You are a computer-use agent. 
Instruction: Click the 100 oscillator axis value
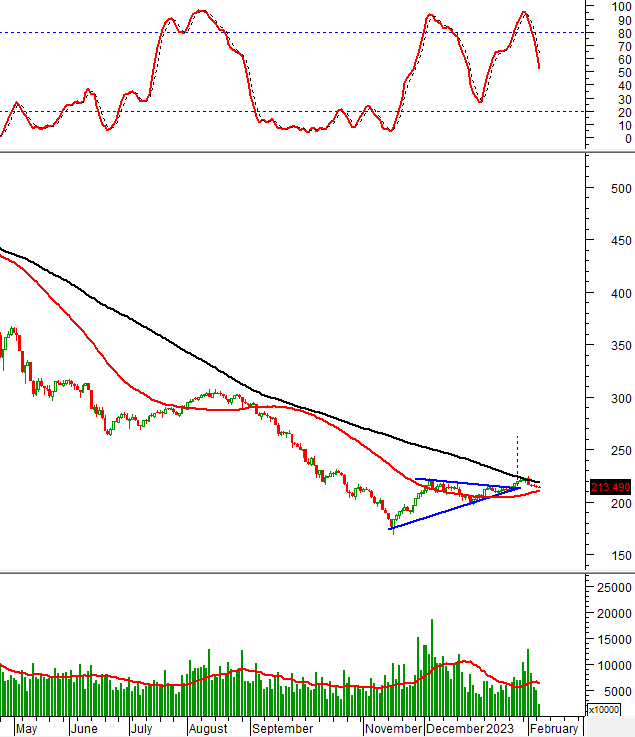click(621, 7)
